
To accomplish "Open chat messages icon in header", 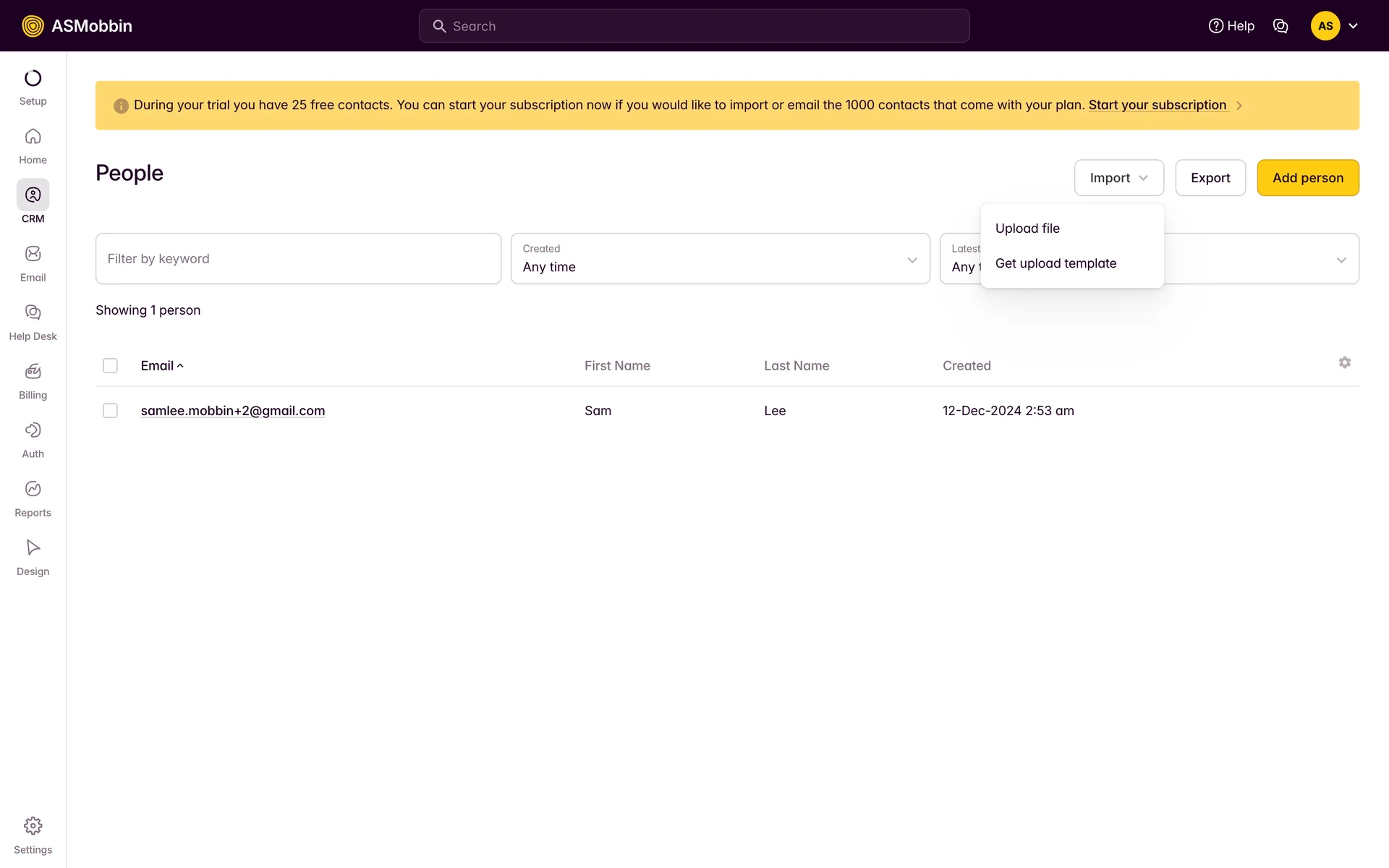I will (1280, 26).
